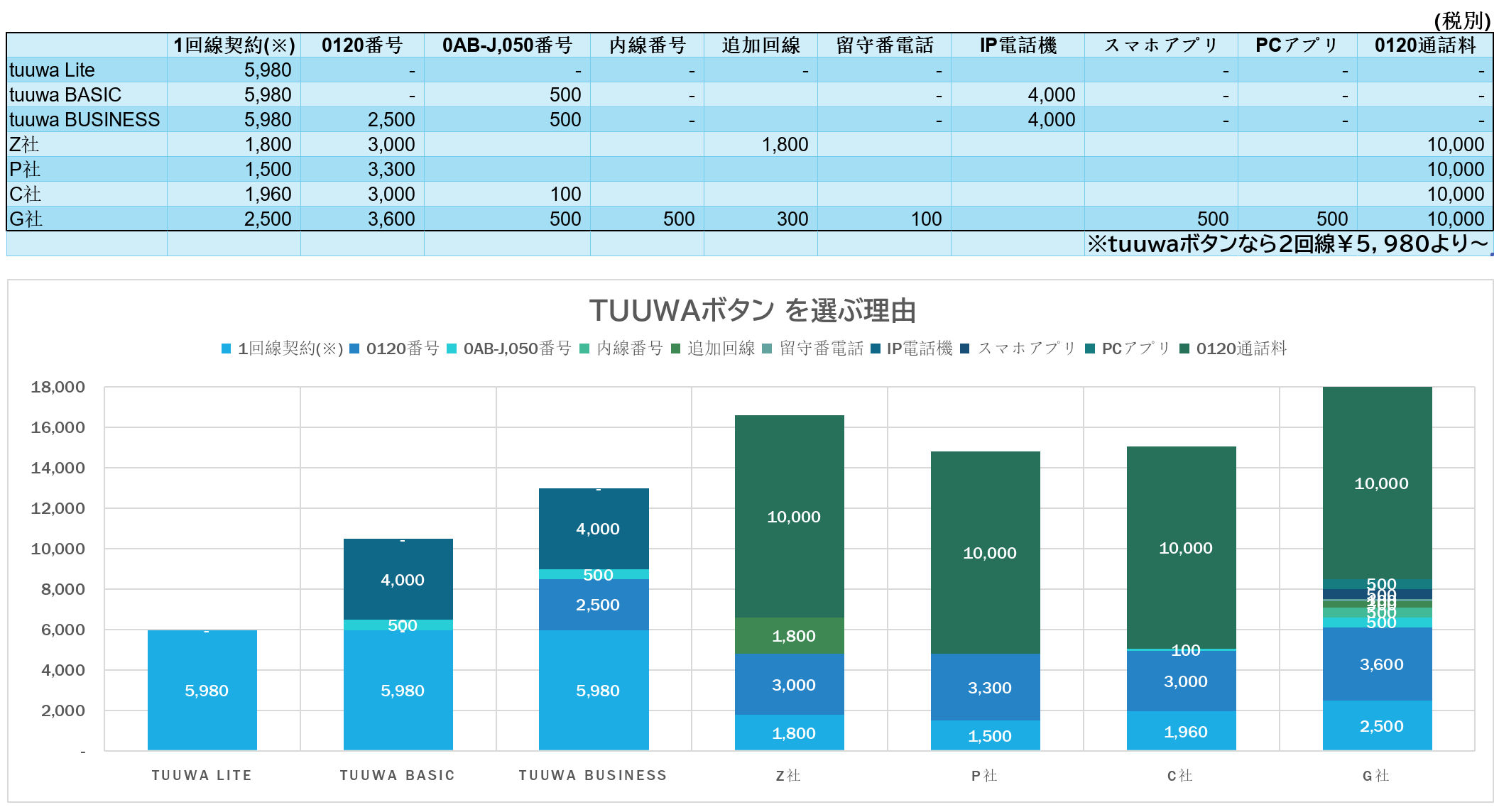Click the 0120通話料 legend entry

pos(1241,349)
